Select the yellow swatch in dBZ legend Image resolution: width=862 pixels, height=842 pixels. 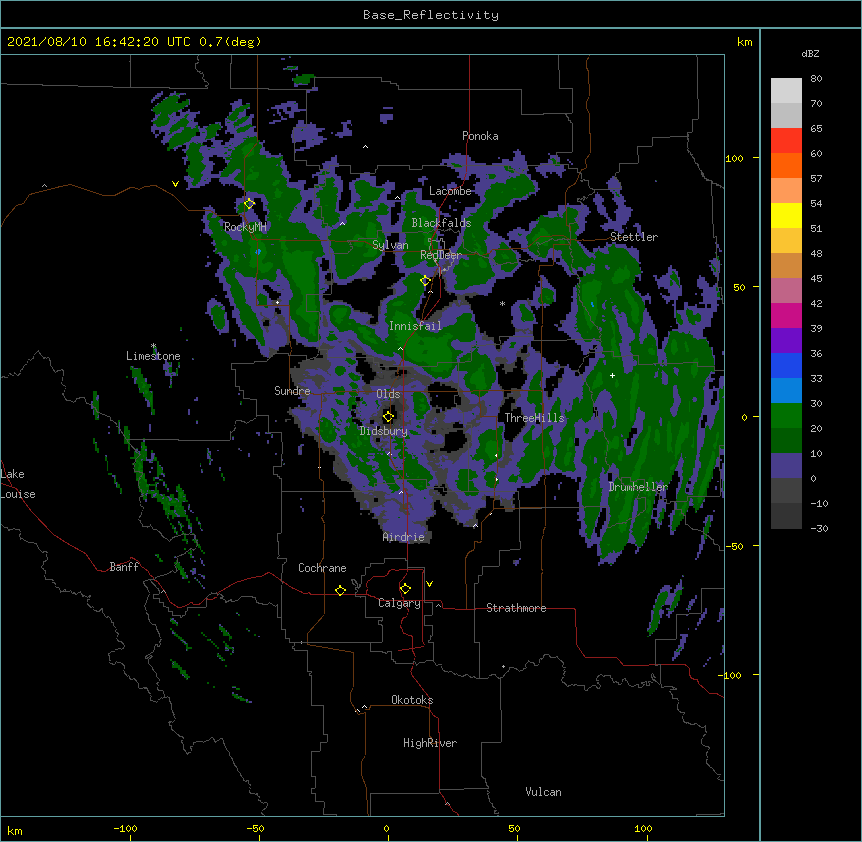[786, 216]
